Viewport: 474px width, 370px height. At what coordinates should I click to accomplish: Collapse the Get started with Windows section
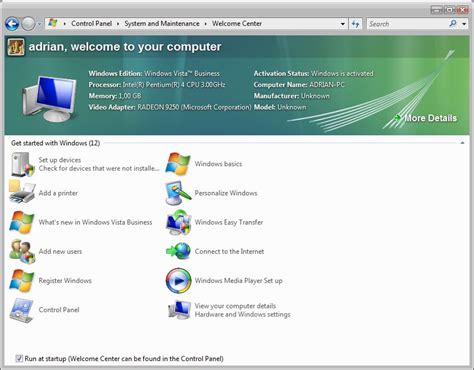tap(462, 143)
